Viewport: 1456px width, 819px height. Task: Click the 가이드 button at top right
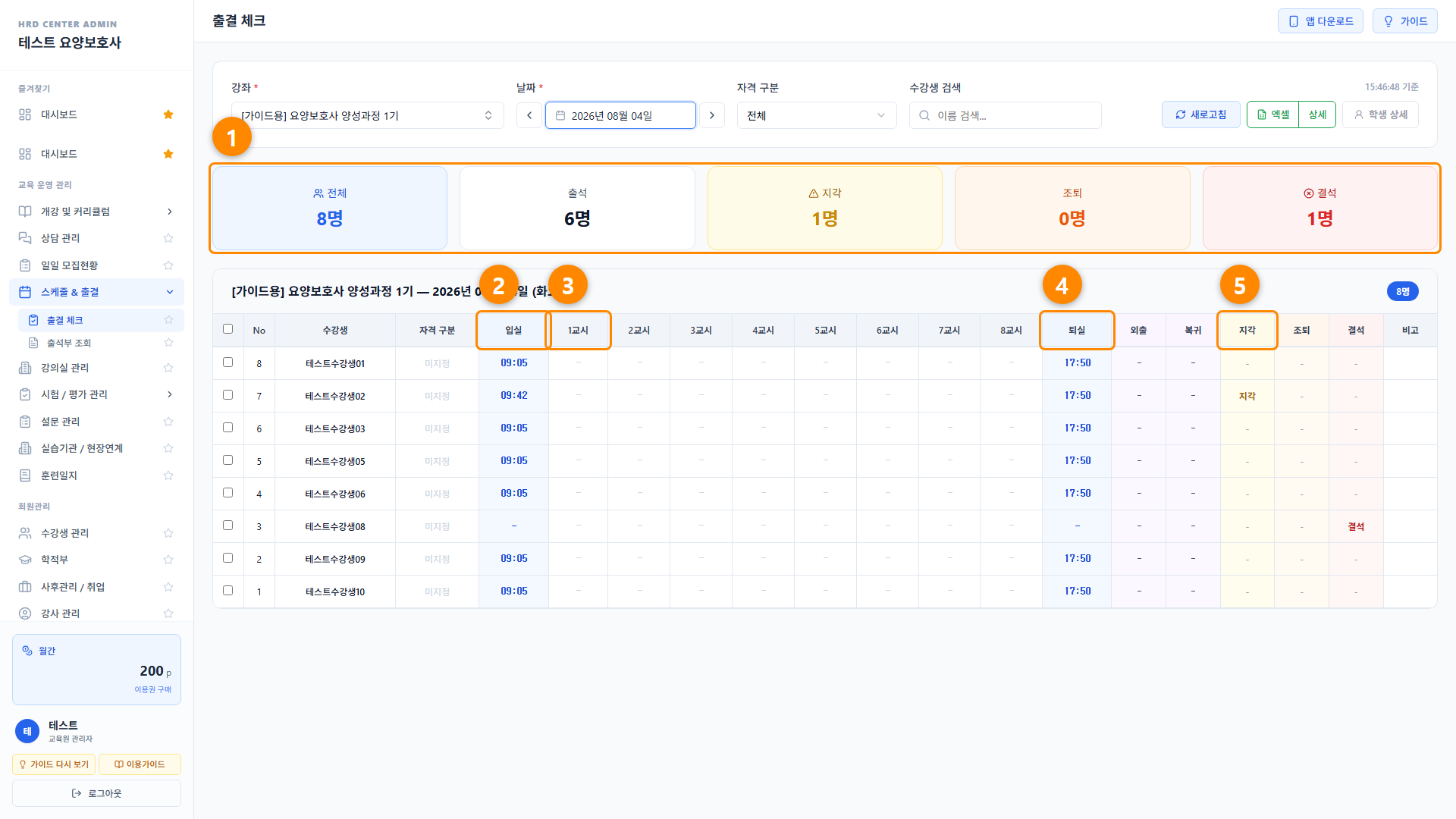click(1405, 21)
